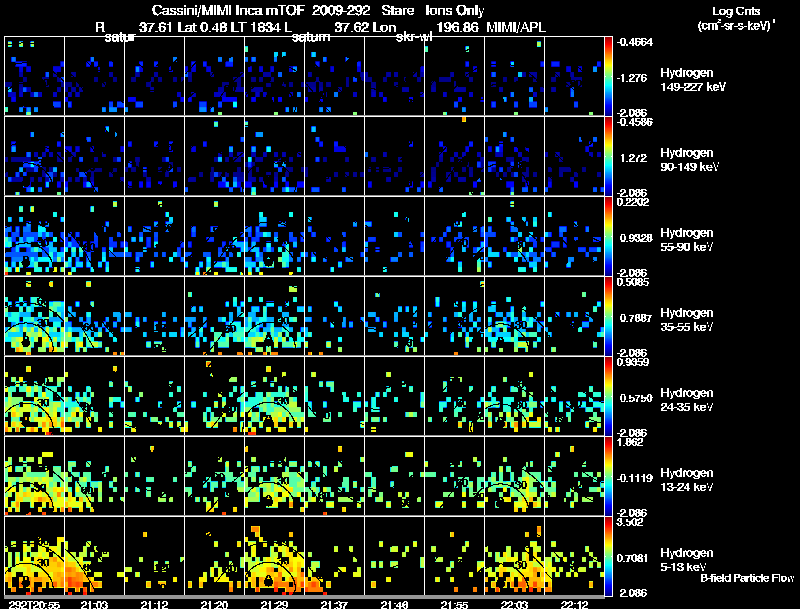Image resolution: width=800 pixels, height=609 pixels.
Task: Select the Hydrogen 5-13 keV label
Action: [x=686, y=560]
